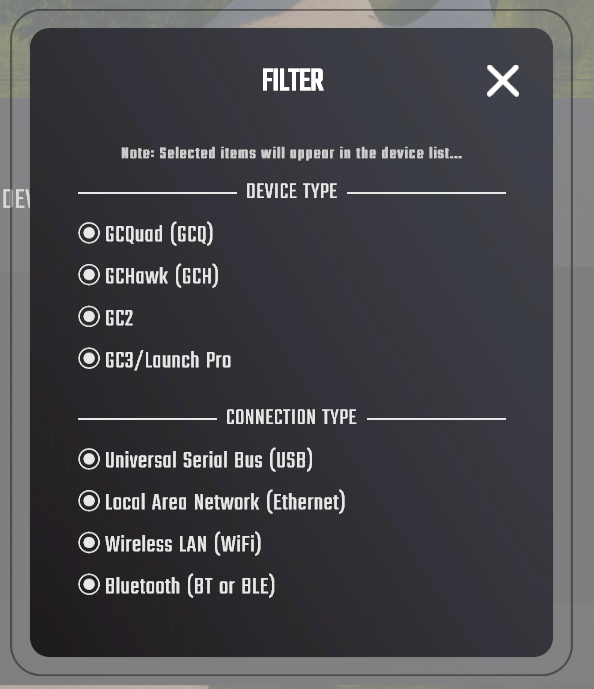
Task: Close the Filter dialog with the X
Action: coord(503,81)
